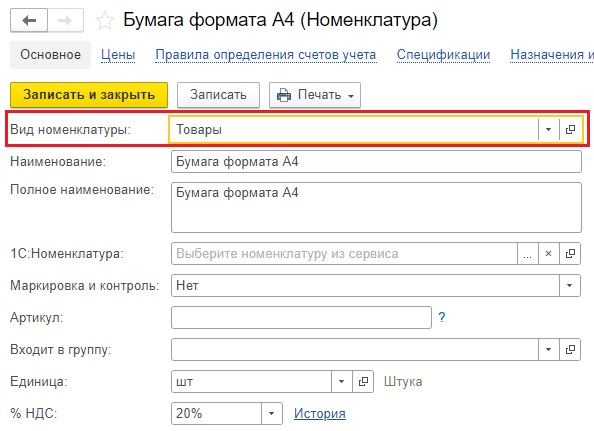Click into the Артикул input field
594x431 pixels.
pos(301,317)
